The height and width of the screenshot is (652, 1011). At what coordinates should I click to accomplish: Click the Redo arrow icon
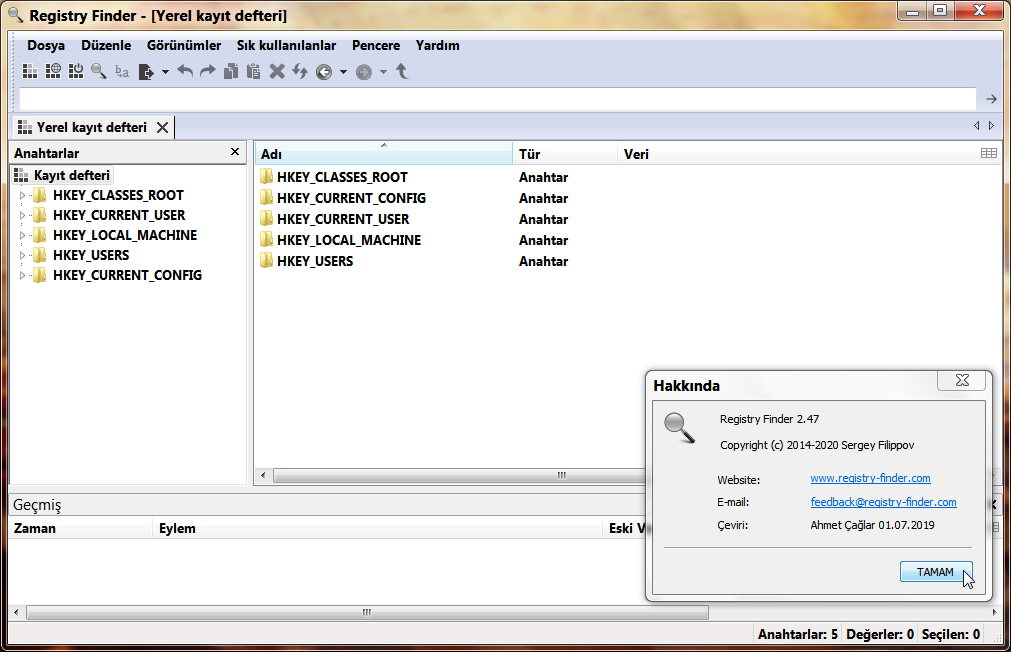208,72
